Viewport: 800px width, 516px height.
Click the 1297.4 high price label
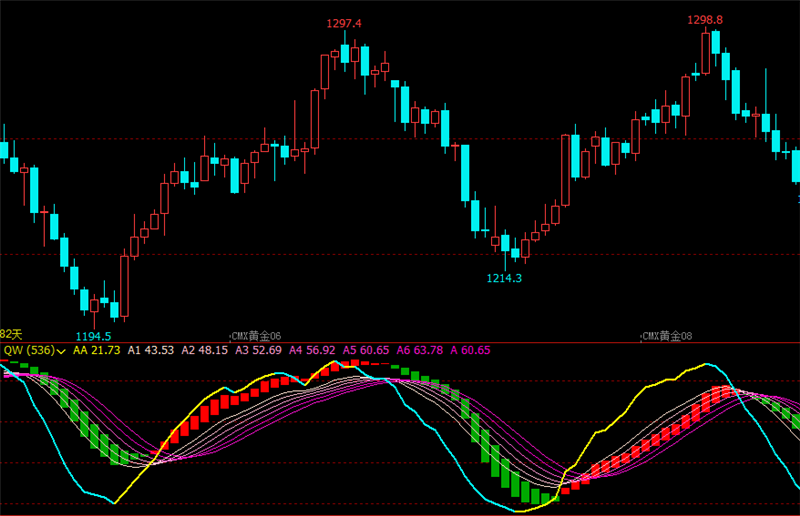pyautogui.click(x=344, y=23)
